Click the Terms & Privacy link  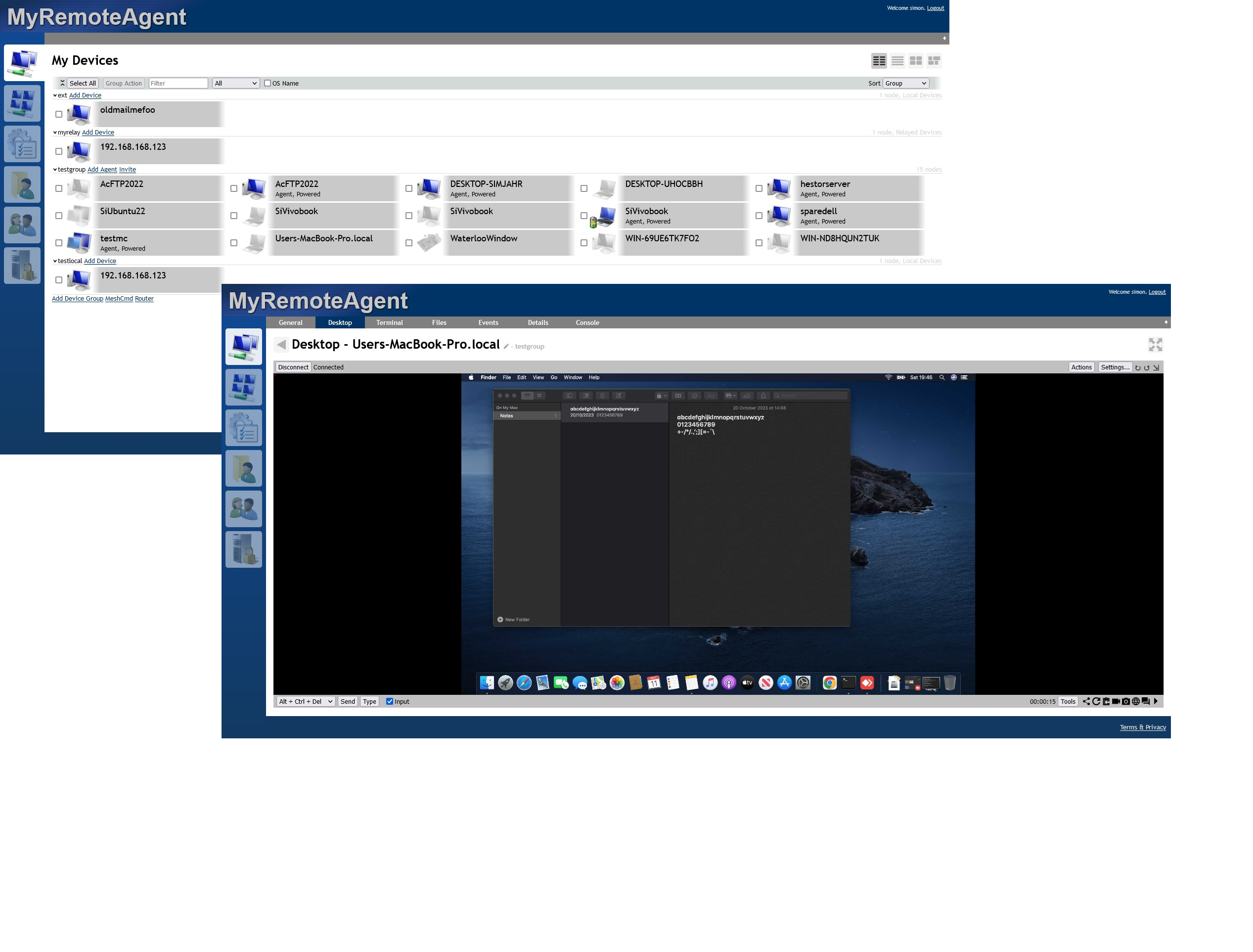pyautogui.click(x=1143, y=727)
